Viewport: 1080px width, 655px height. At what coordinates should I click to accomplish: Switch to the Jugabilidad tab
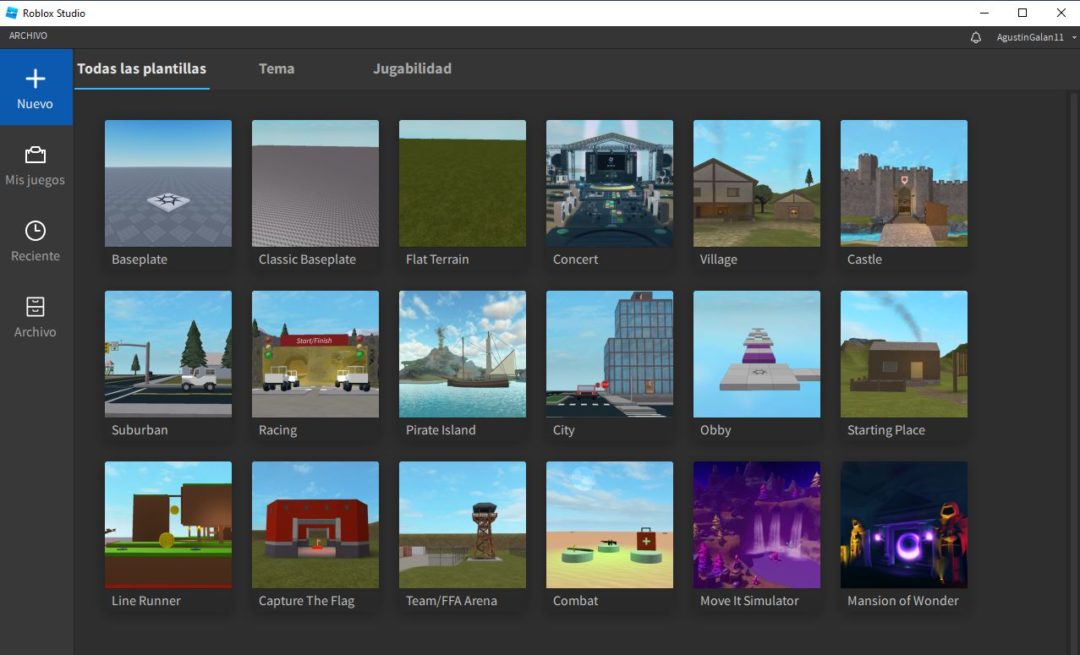point(412,68)
